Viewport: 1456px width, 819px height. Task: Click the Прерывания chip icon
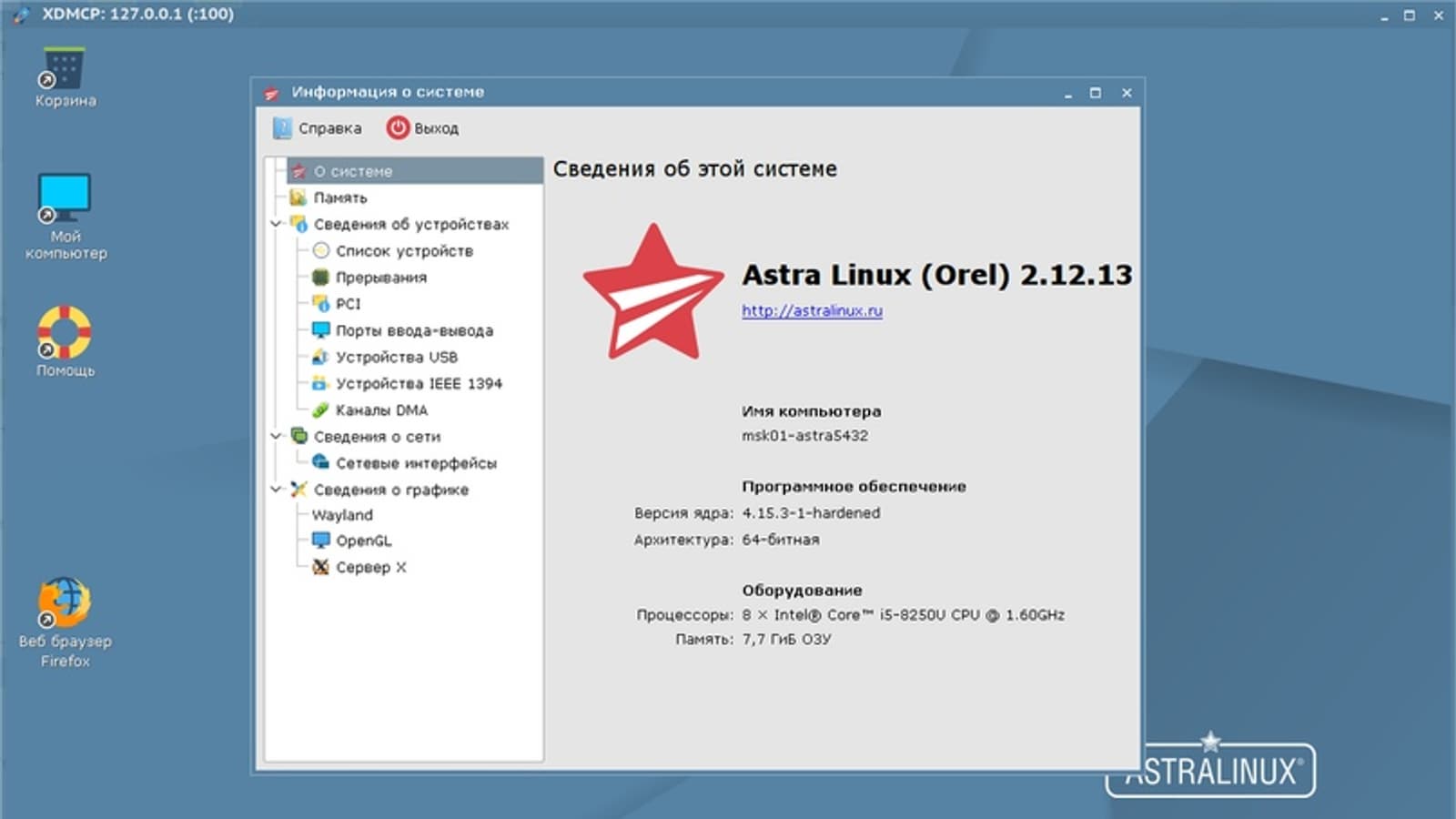320,277
